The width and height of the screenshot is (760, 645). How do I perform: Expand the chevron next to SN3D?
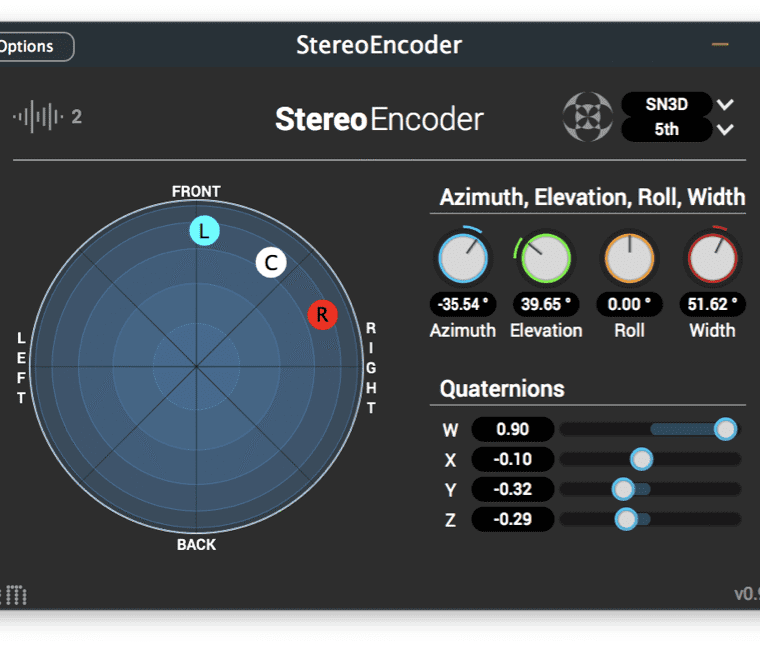726,104
